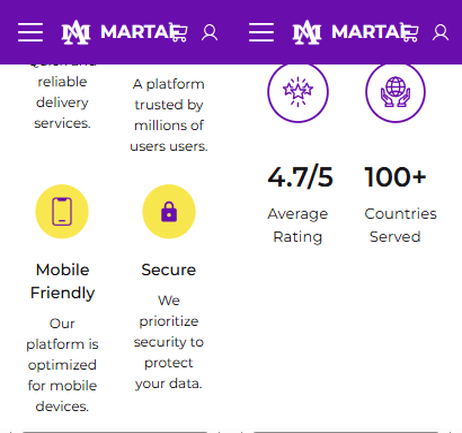
Task: Click the Countries Served label
Action: [x=400, y=225]
